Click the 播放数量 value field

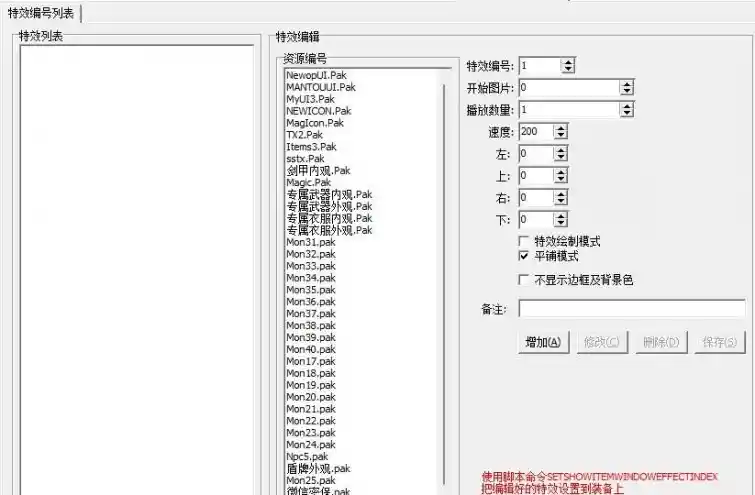570,110
